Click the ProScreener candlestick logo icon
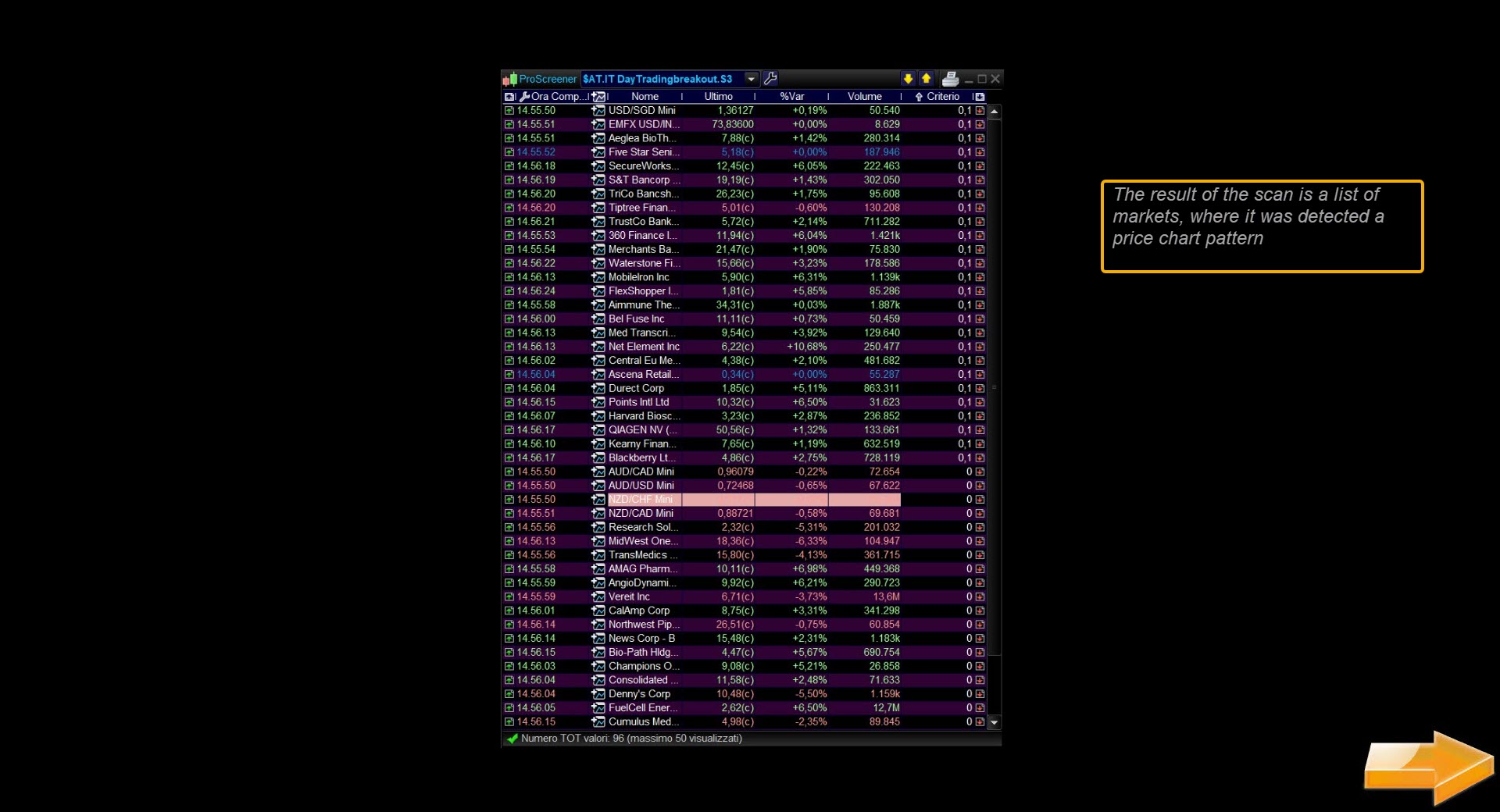 point(510,79)
